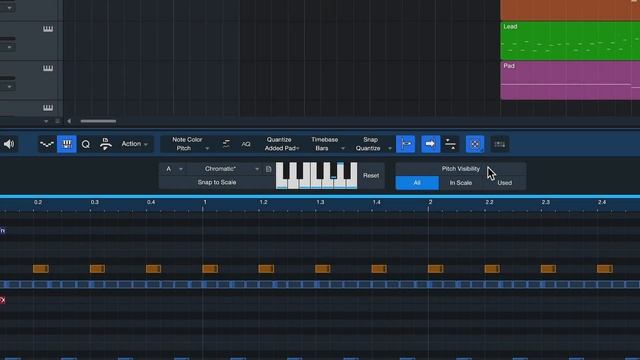Open the Snap Quantize dropdown

pos(371,144)
